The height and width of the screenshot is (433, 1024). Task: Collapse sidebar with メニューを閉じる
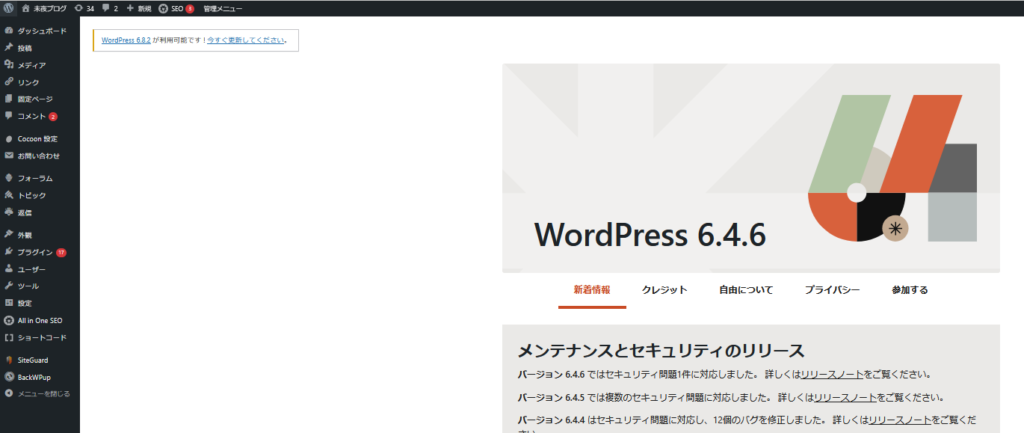pos(38,394)
